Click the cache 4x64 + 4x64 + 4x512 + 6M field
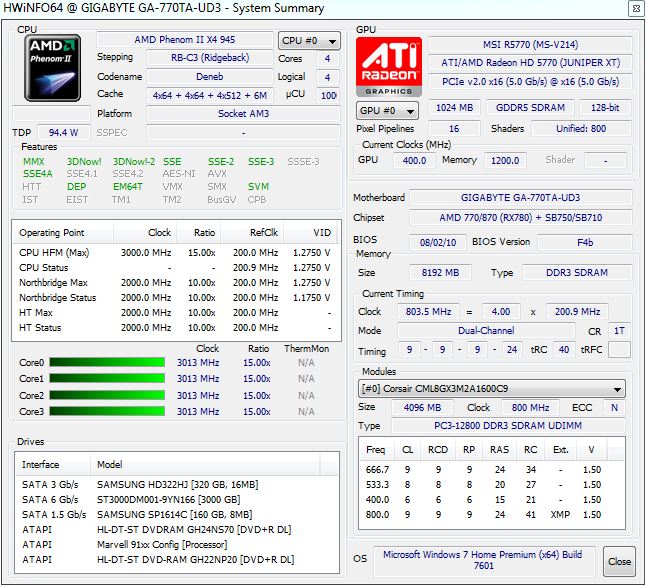 [210, 96]
